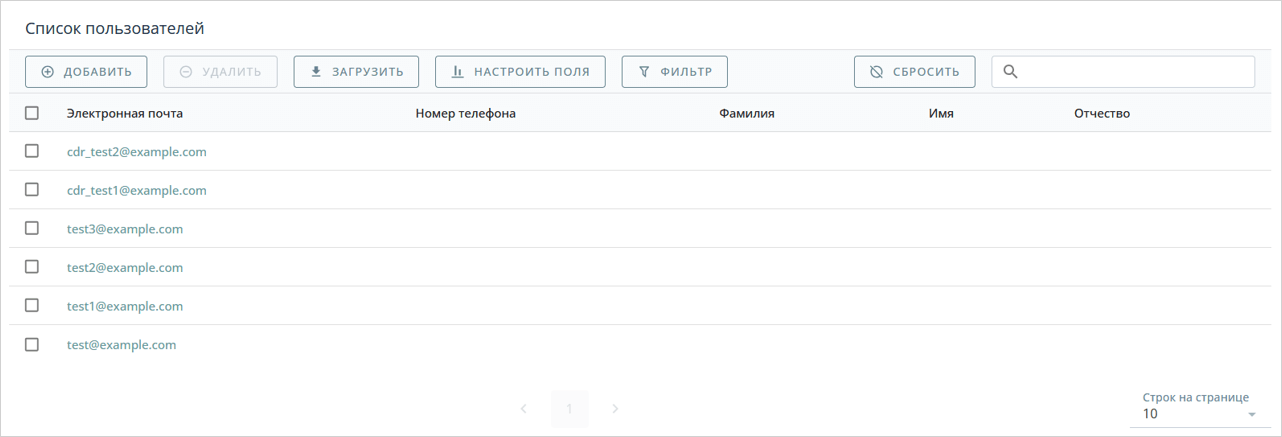Select page 1 in pagination
Screen dimensions: 1282x437
coord(569,409)
